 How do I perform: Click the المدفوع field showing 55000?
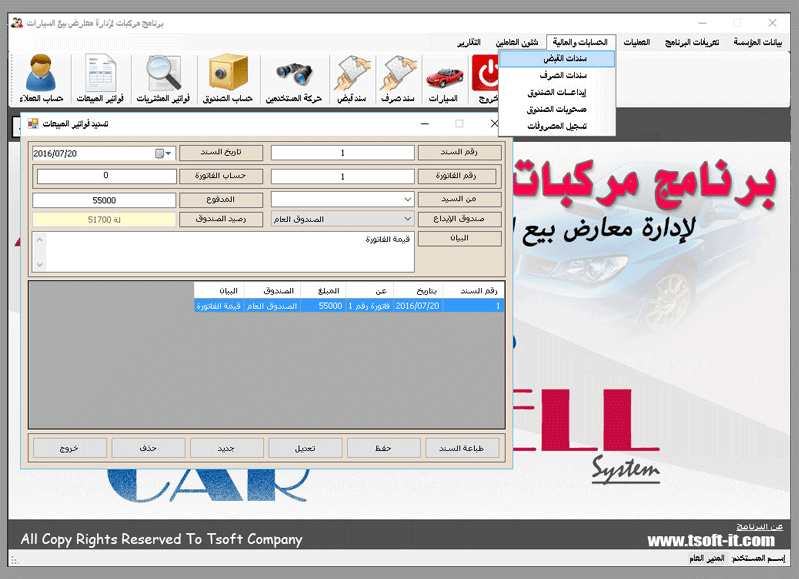point(104,200)
